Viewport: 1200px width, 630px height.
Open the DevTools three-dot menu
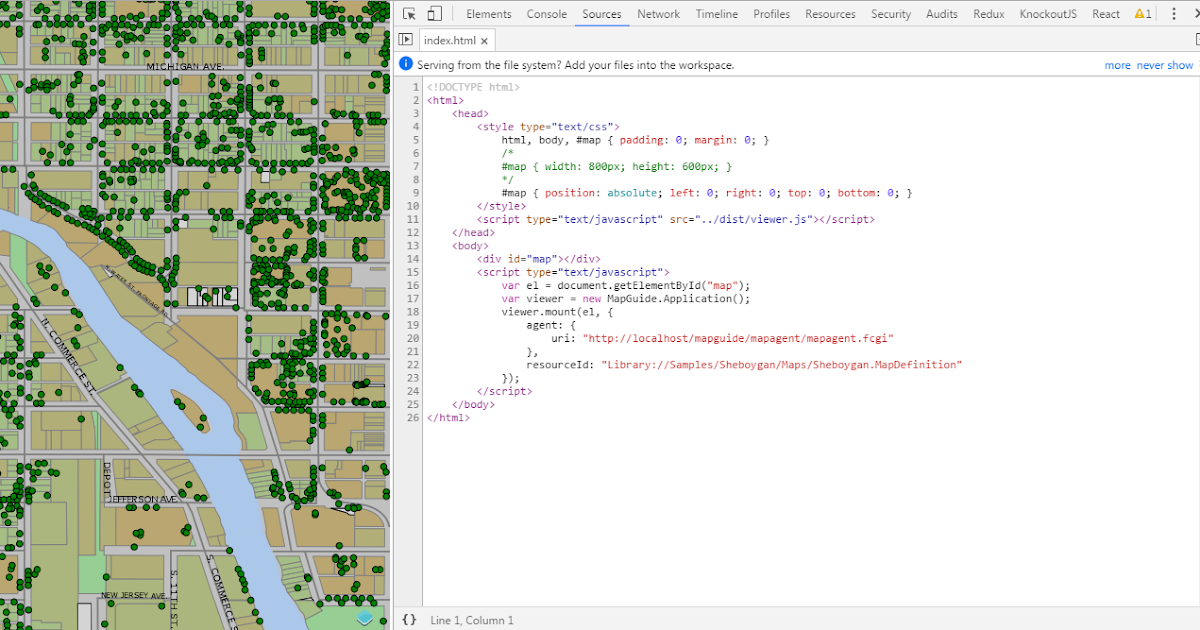click(1174, 14)
